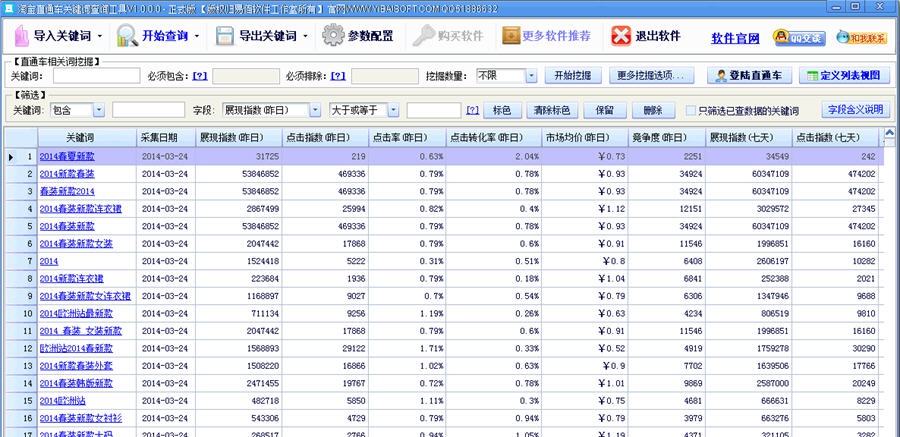Click the 购买软件 key icon
Screen dimensions: 900x437
click(x=424, y=36)
